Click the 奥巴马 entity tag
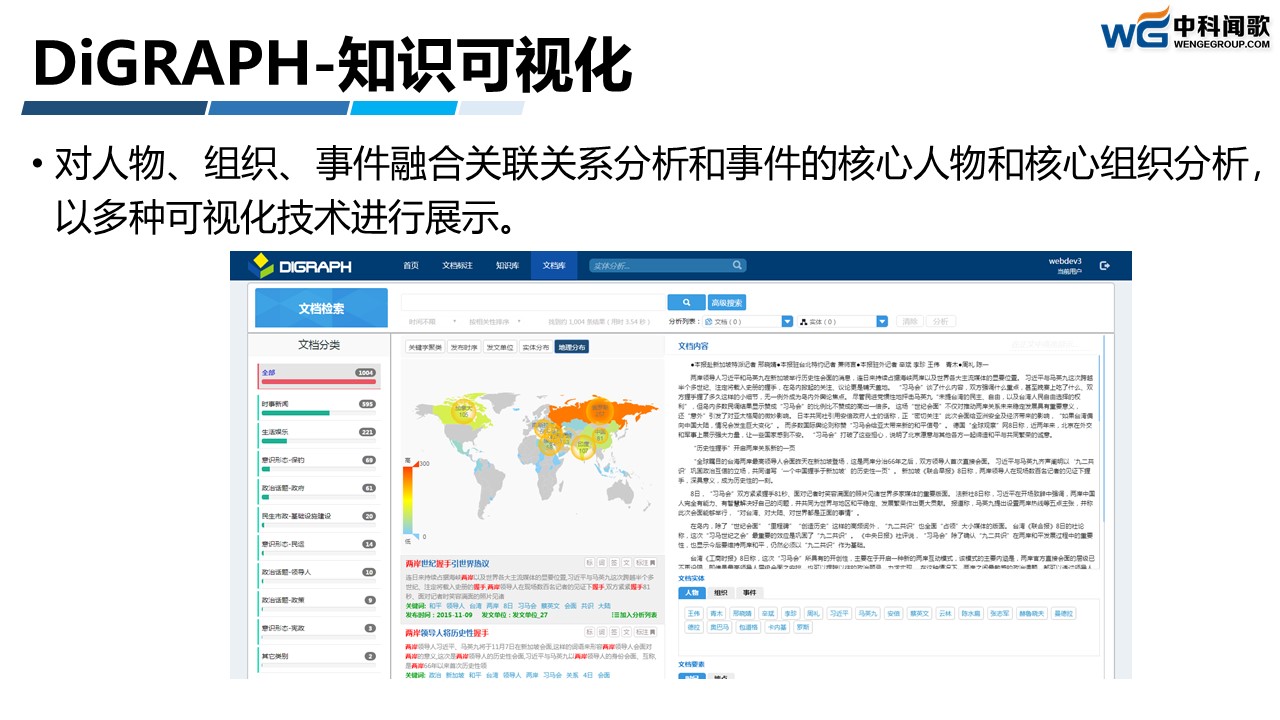The image size is (1280, 720). 719,627
